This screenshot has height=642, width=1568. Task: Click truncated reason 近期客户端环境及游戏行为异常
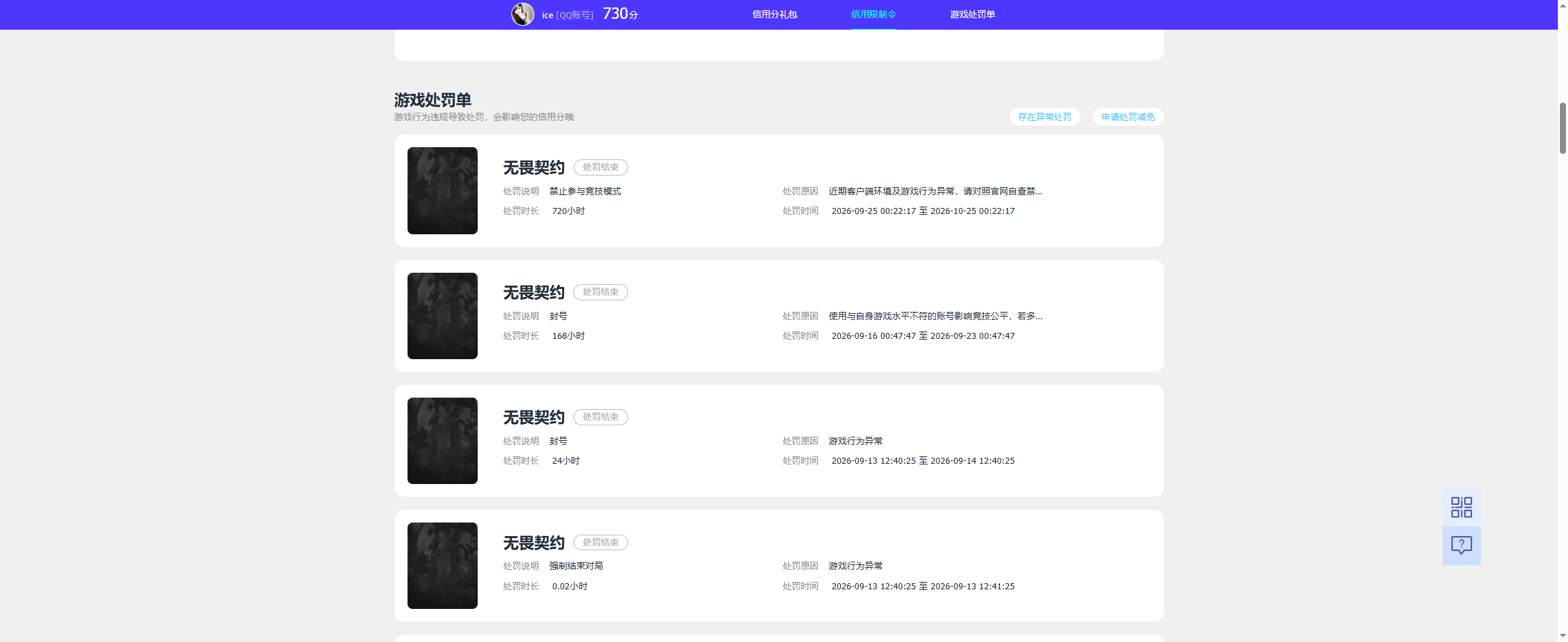[x=935, y=191]
